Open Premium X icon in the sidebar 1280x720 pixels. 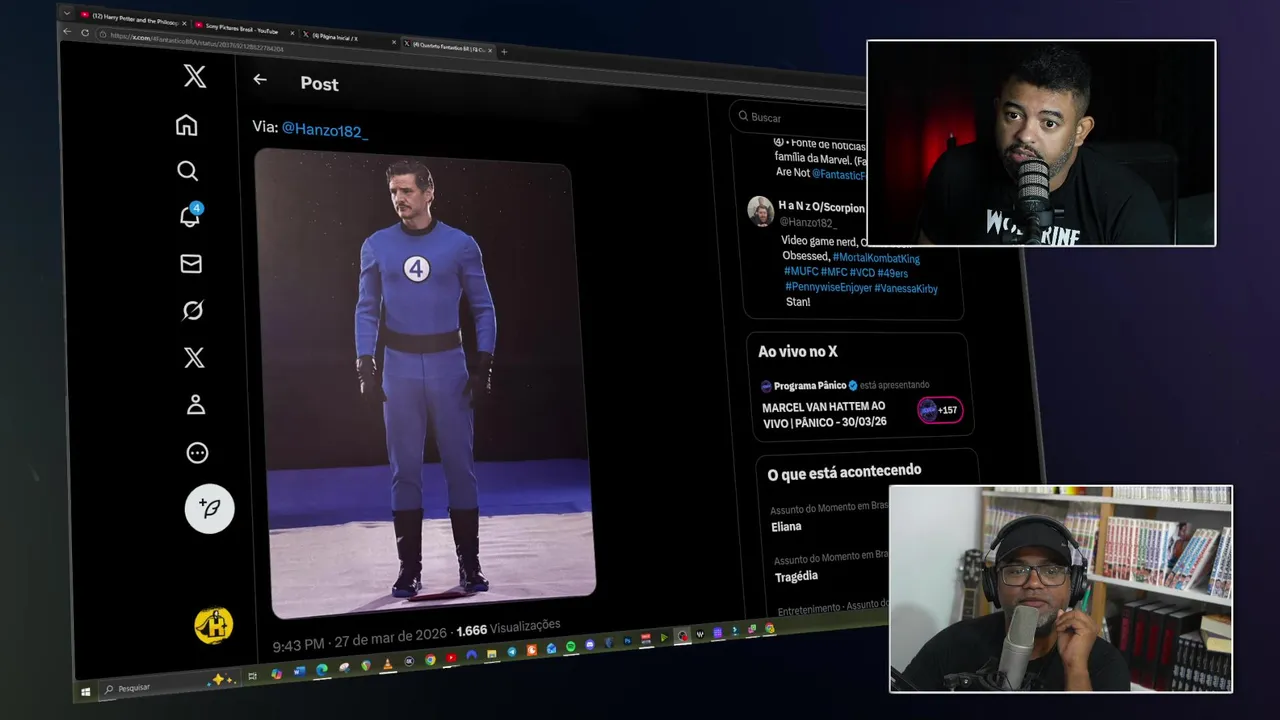click(194, 358)
